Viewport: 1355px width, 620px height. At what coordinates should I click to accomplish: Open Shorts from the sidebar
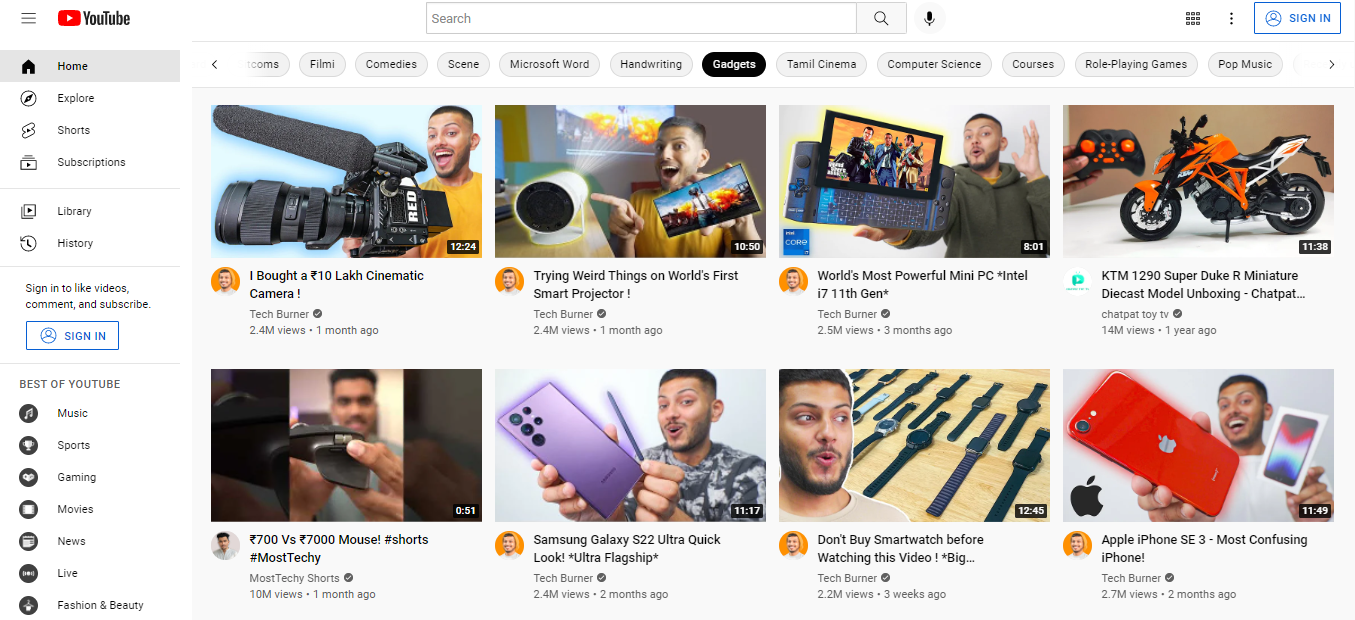90,130
